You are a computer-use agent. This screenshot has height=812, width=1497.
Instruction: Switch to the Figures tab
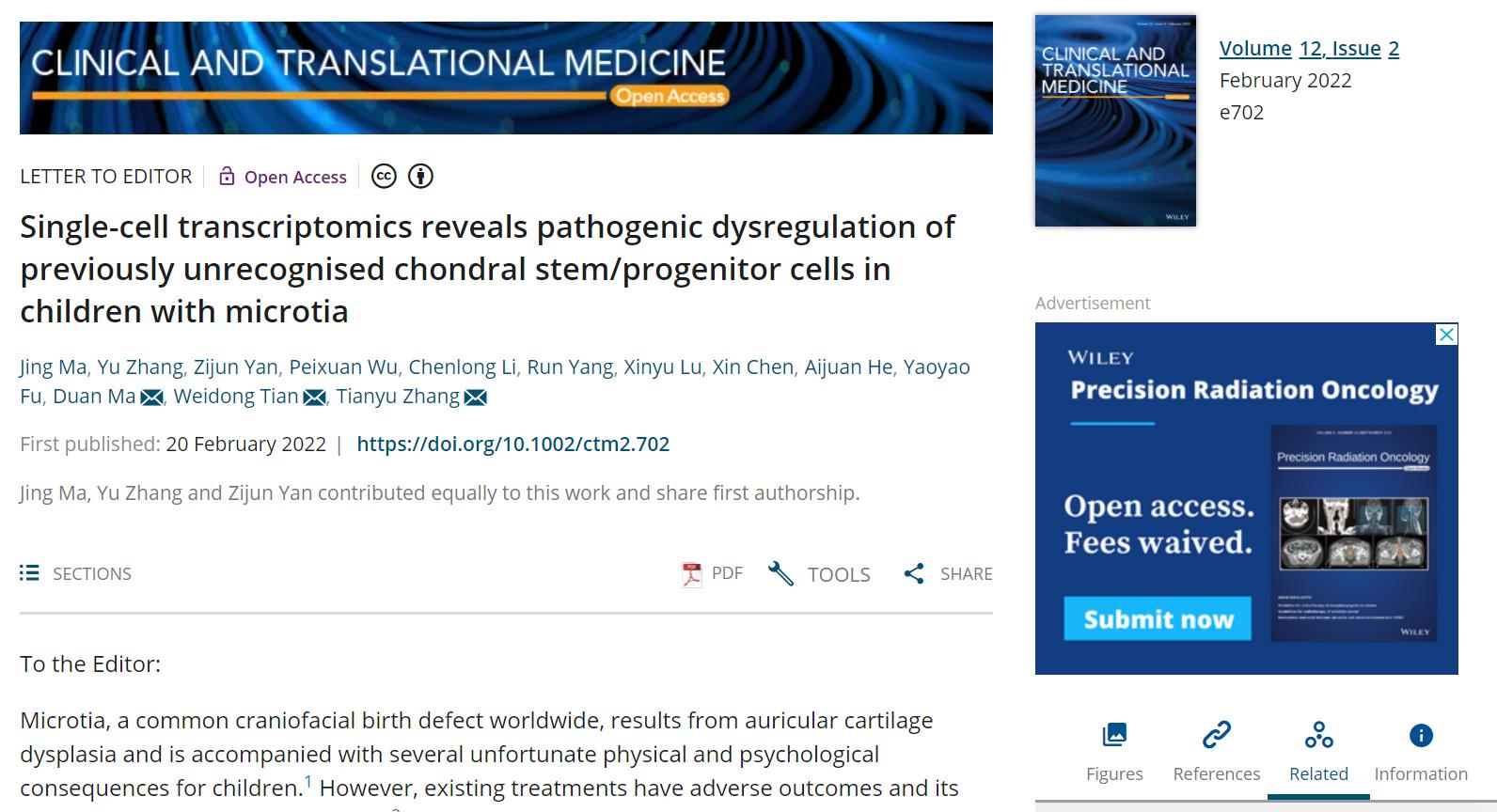point(1114,752)
